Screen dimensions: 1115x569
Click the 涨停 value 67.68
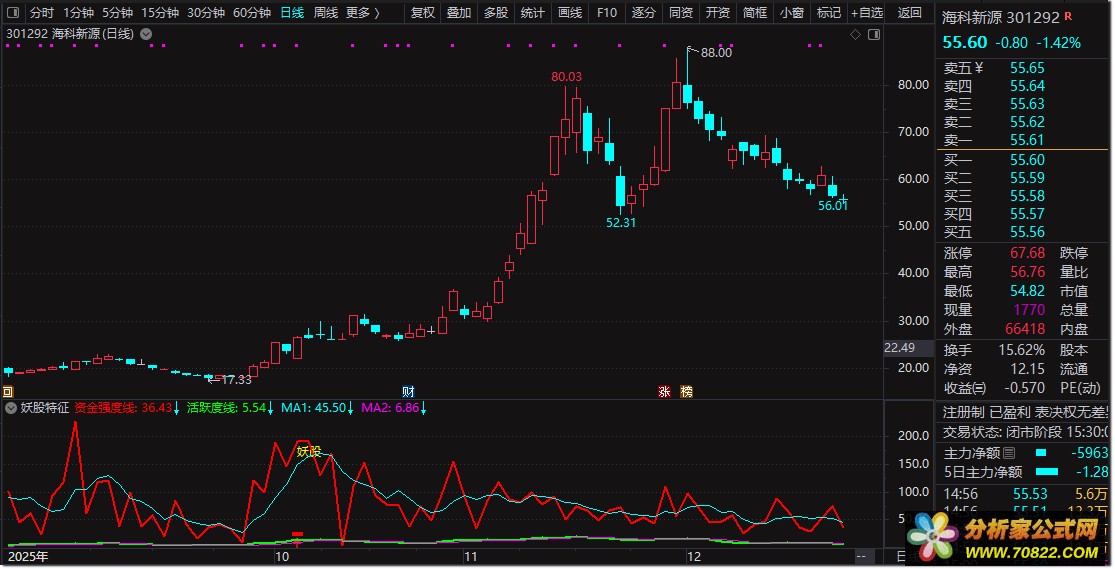coord(1028,253)
